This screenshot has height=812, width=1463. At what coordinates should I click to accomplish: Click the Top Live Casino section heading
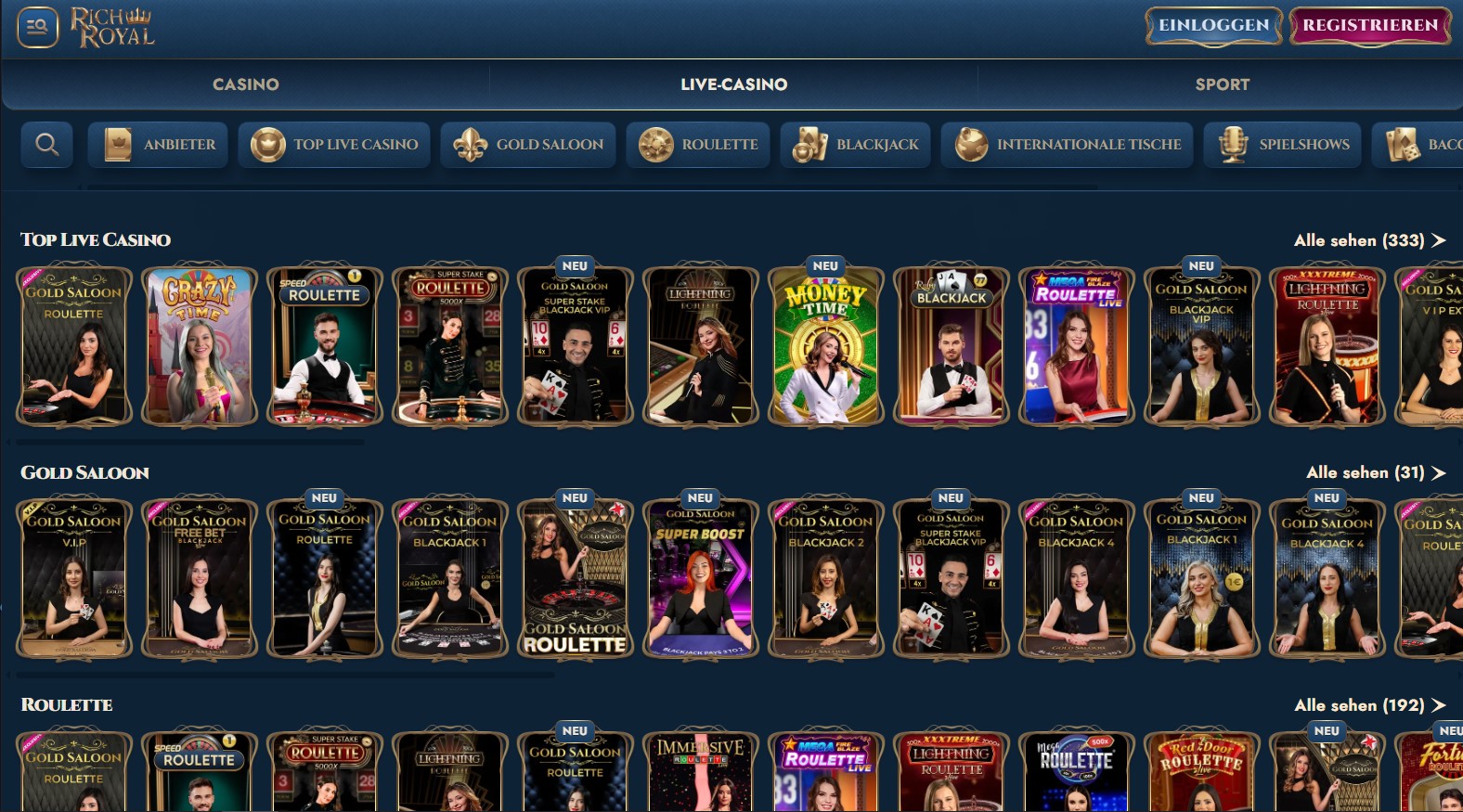(x=96, y=240)
